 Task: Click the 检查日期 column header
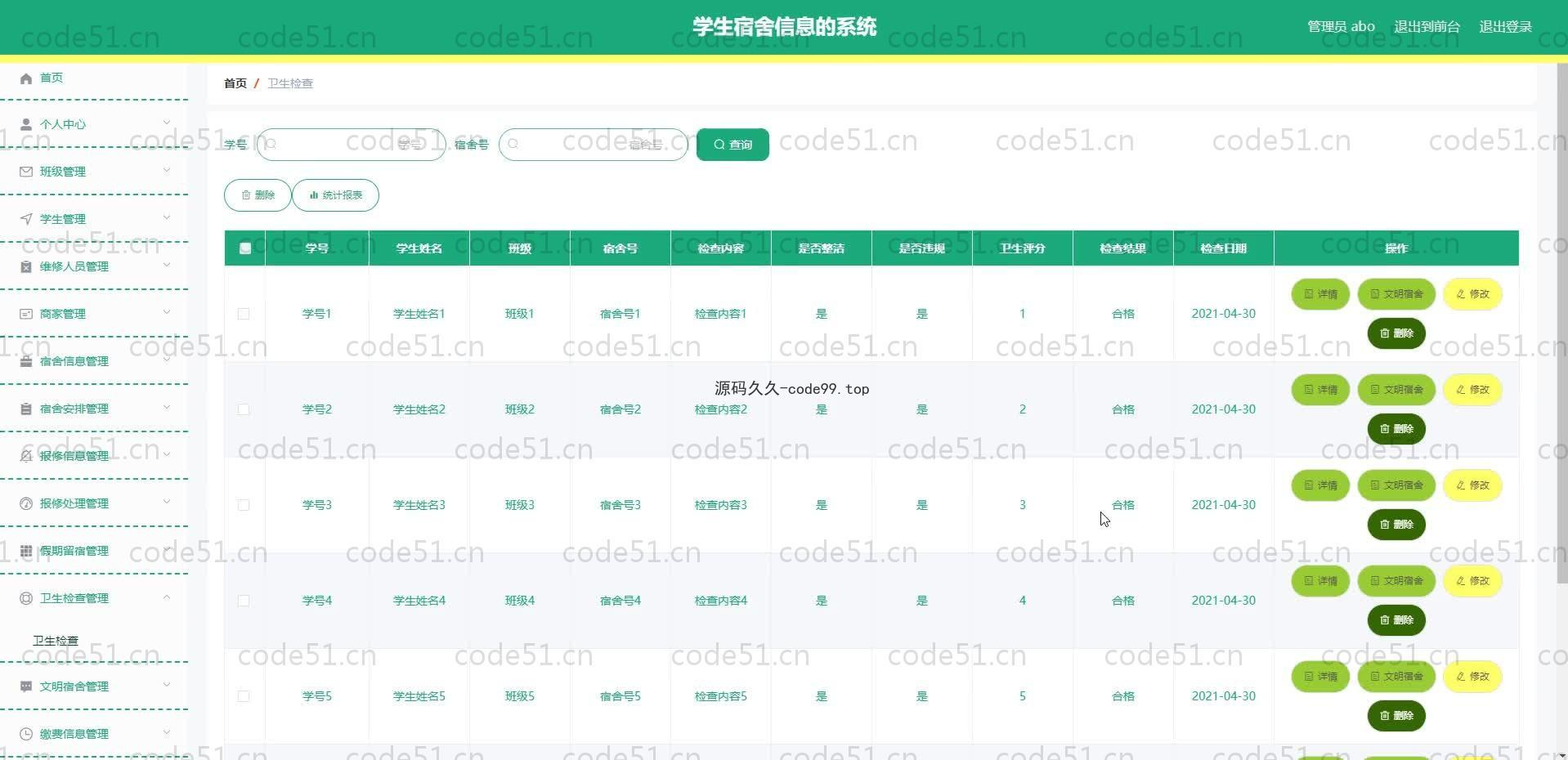[x=1224, y=248]
